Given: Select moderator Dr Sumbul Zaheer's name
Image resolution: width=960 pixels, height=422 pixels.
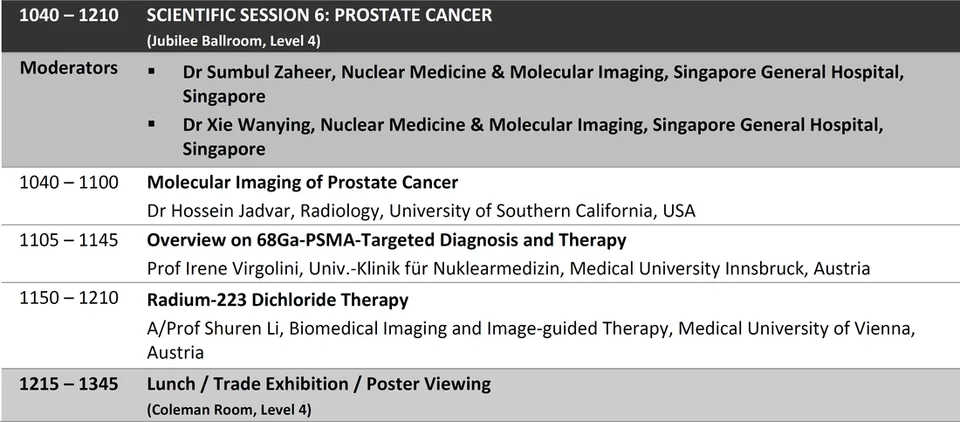Looking at the screenshot, I should 257,72.
